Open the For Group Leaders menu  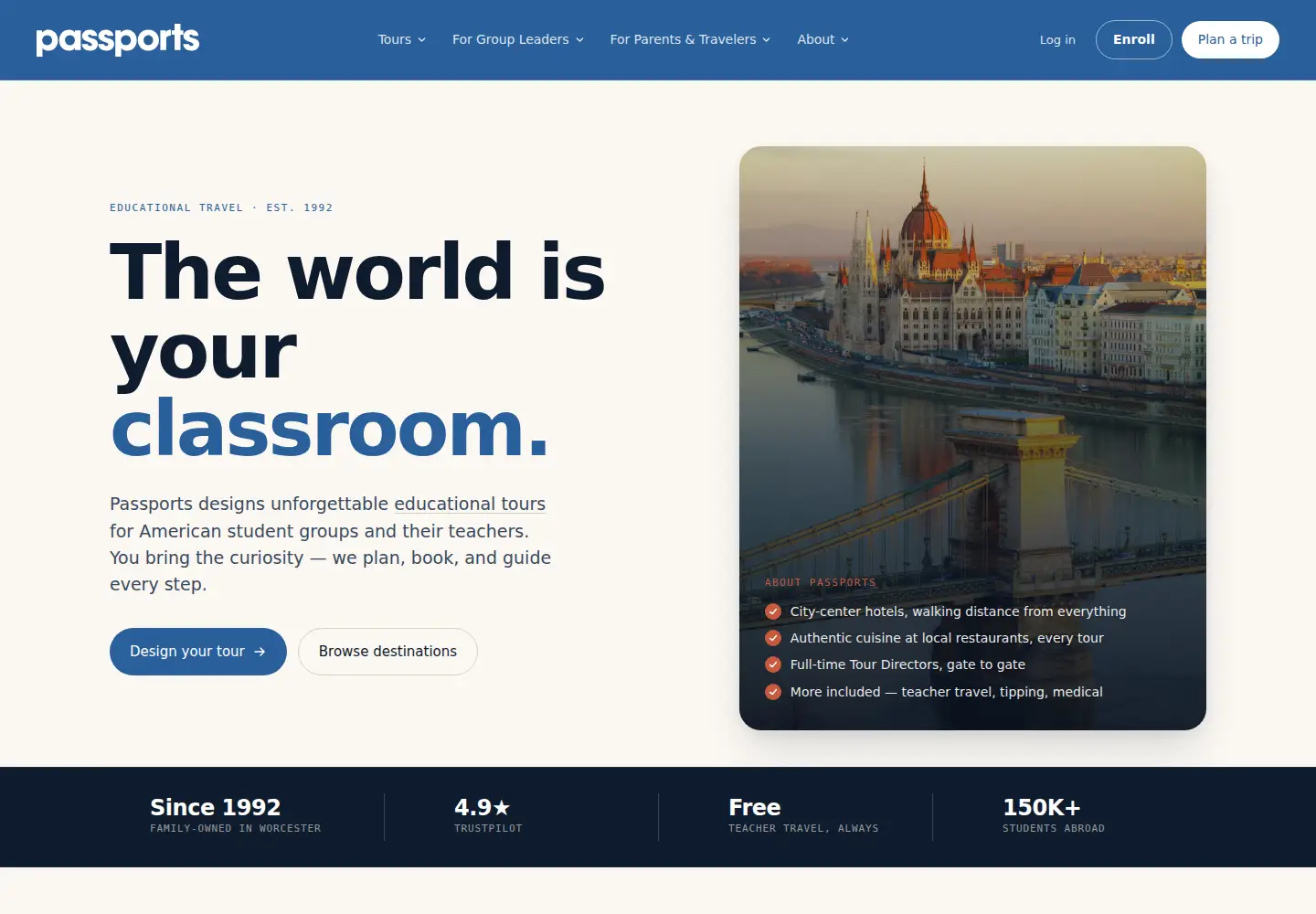(x=518, y=39)
